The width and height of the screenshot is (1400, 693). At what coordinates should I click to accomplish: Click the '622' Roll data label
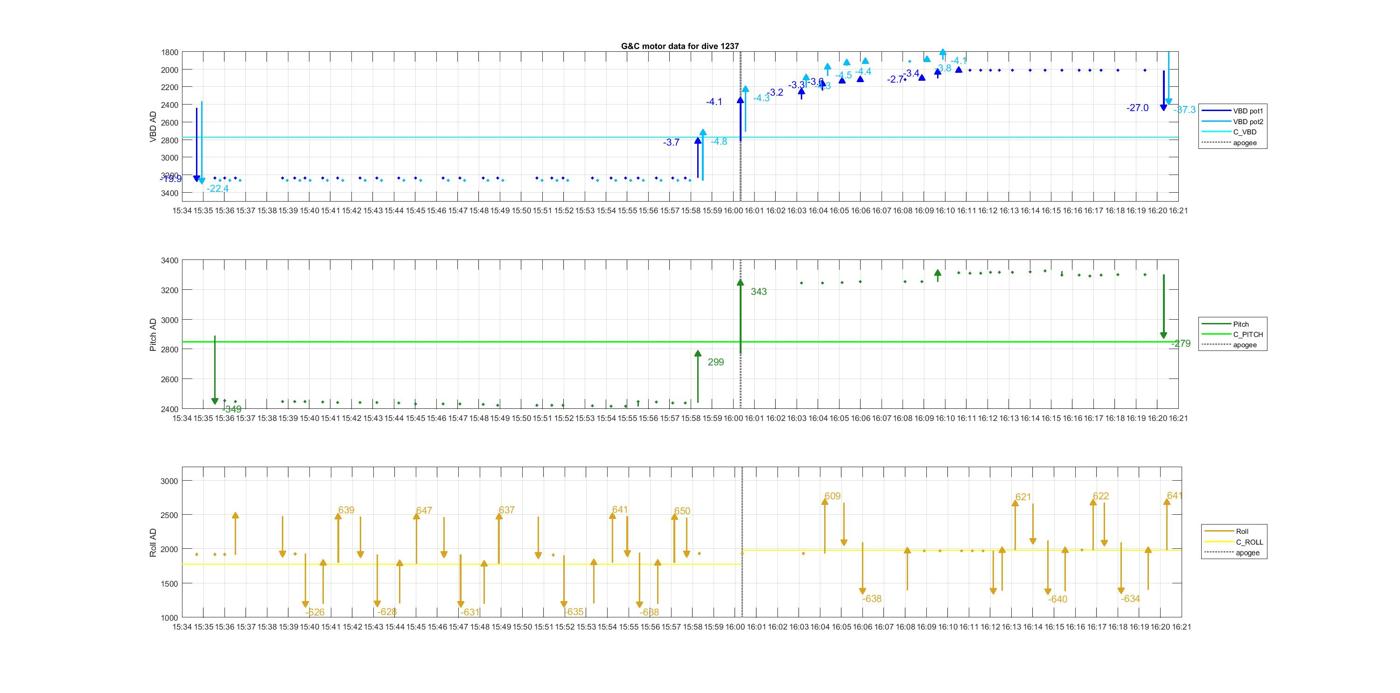(x=1101, y=496)
